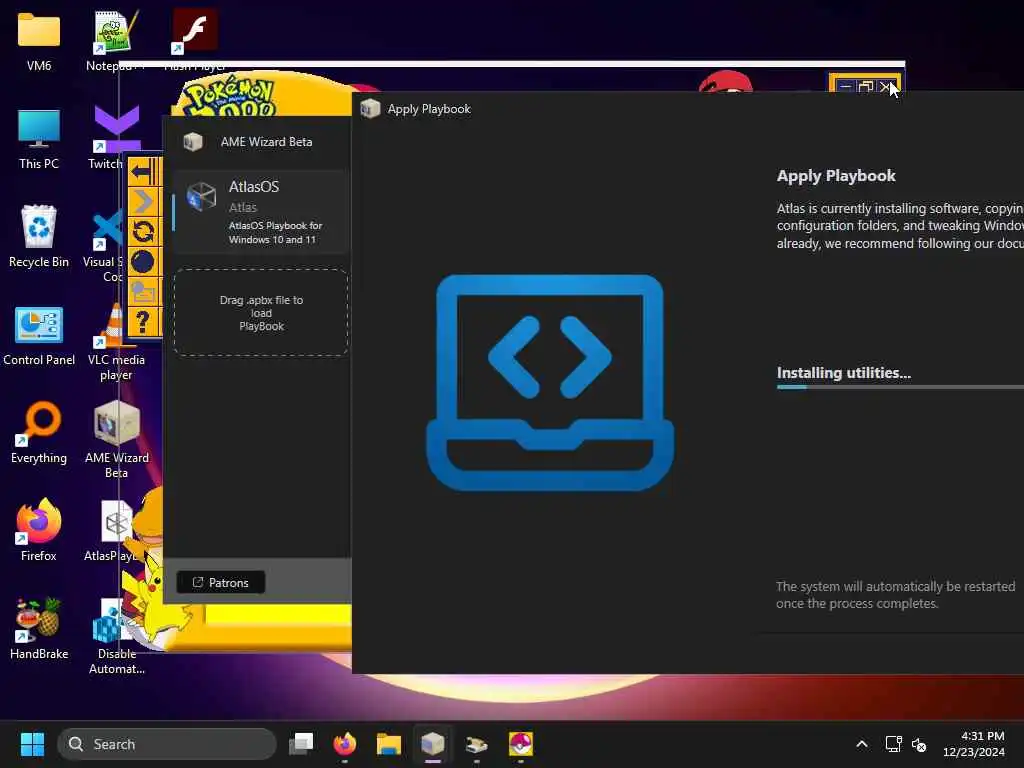Click the greyed forward chevron toolbar button

pos(142,202)
